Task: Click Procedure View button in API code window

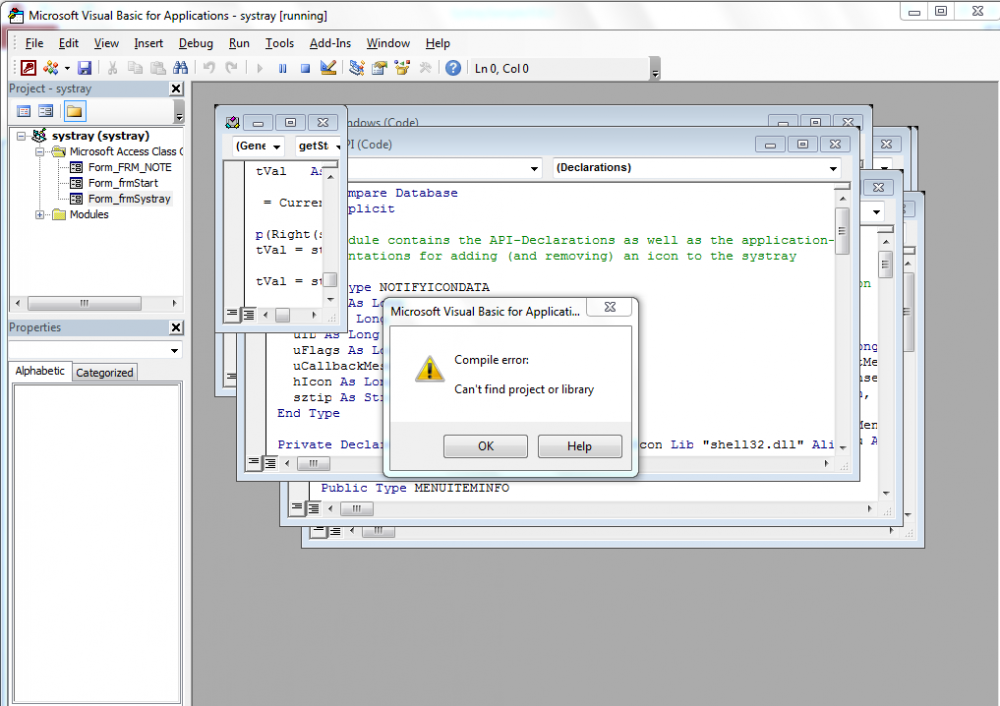Action: (253, 462)
